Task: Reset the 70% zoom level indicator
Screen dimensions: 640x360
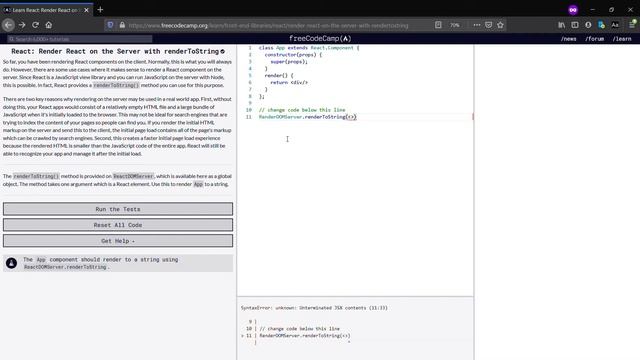Action: [x=455, y=25]
